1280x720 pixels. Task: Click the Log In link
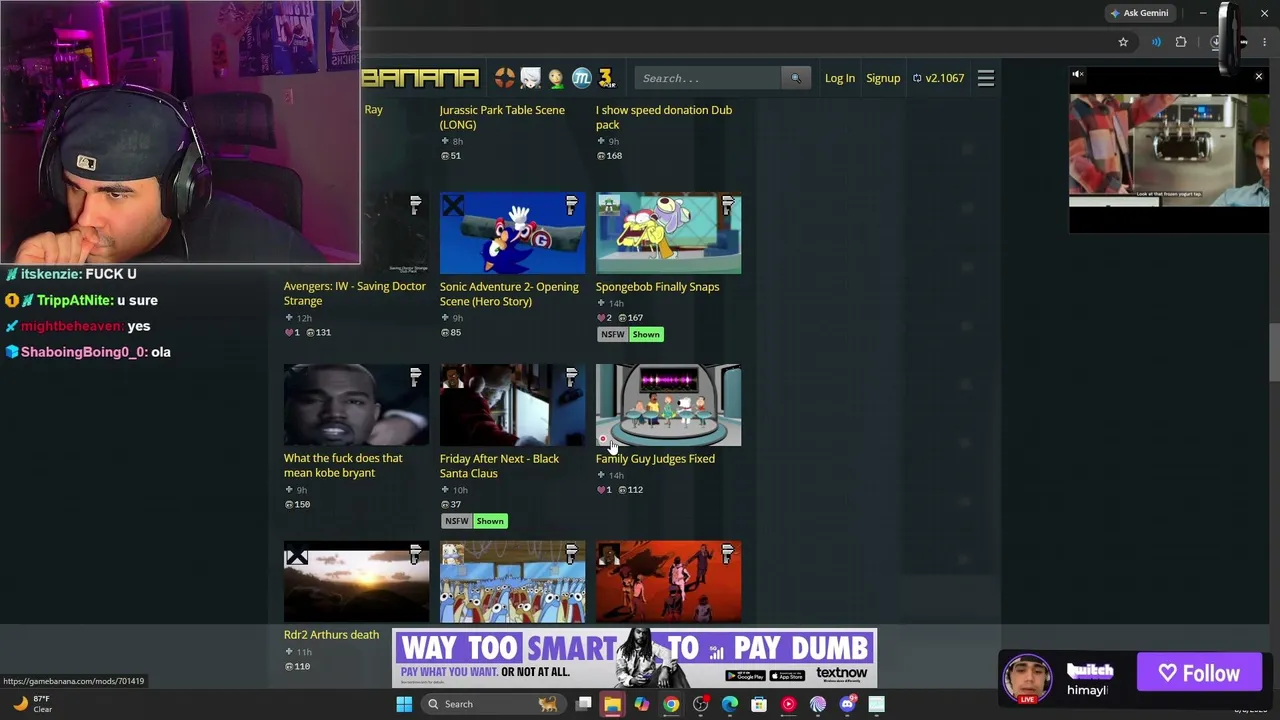840,78
